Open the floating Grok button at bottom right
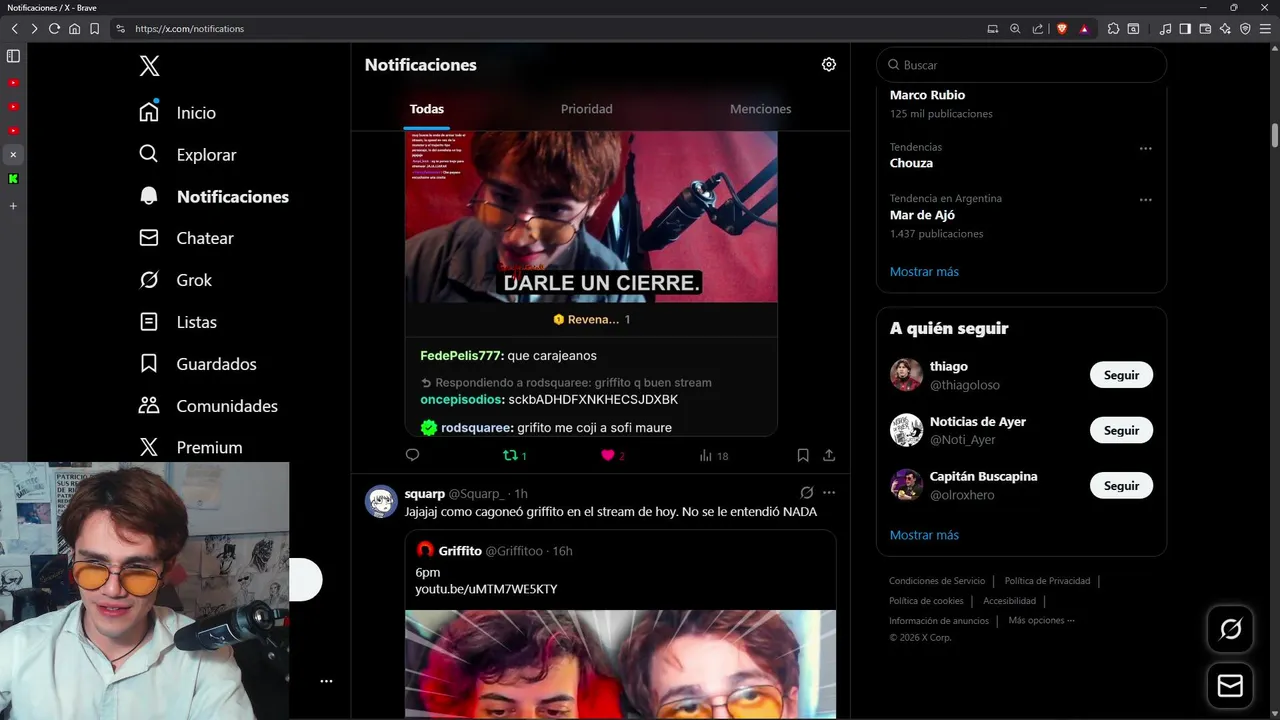 point(1231,629)
